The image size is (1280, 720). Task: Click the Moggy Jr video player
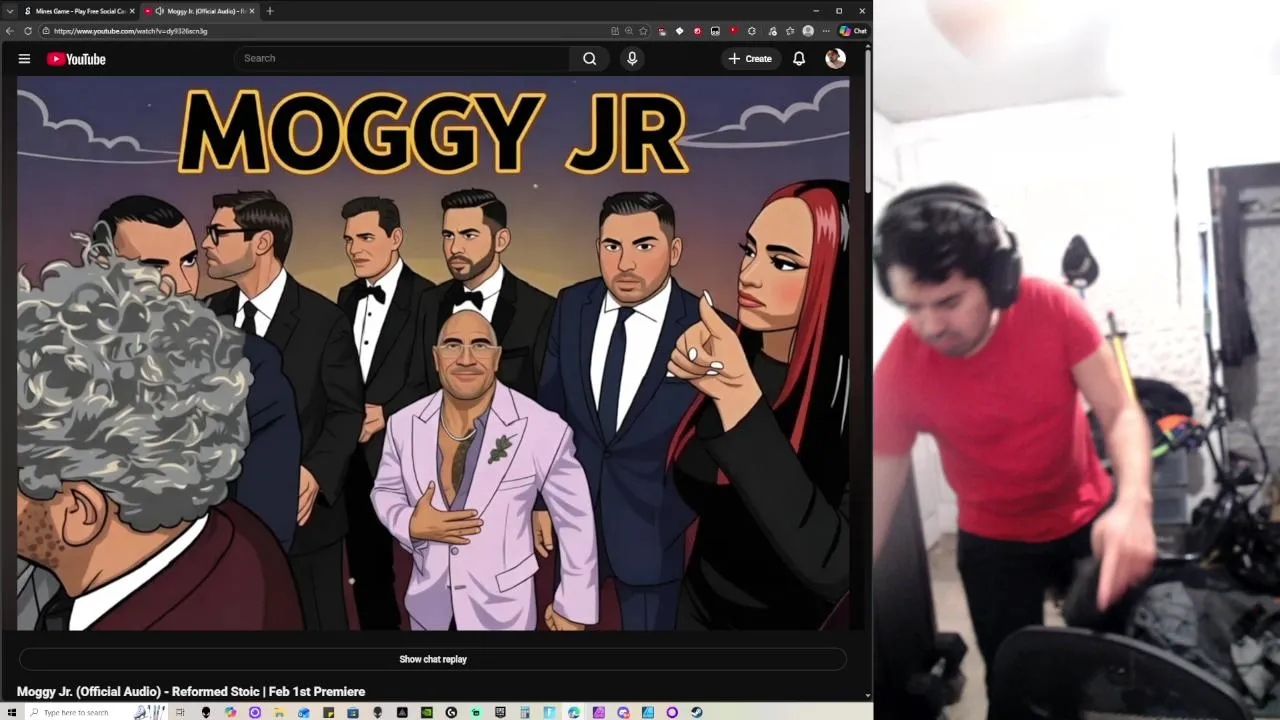click(x=433, y=355)
